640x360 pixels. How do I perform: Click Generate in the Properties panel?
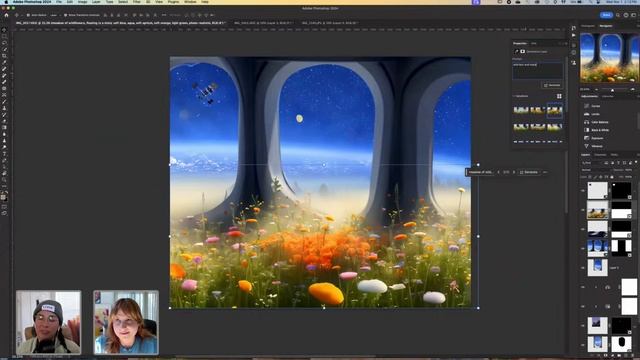click(552, 85)
